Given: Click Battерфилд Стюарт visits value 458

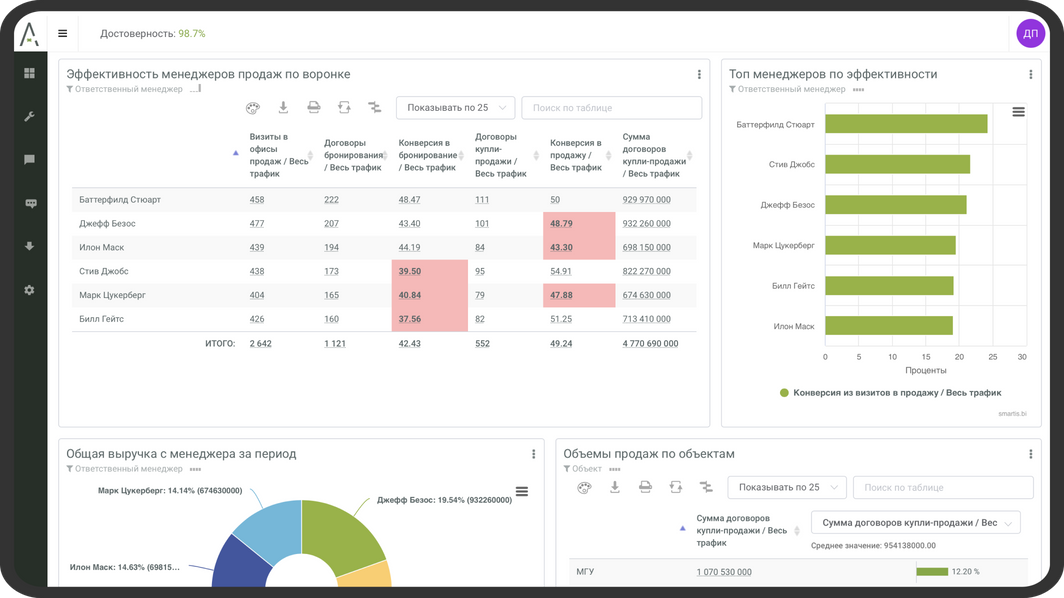Looking at the screenshot, I should [x=257, y=200].
